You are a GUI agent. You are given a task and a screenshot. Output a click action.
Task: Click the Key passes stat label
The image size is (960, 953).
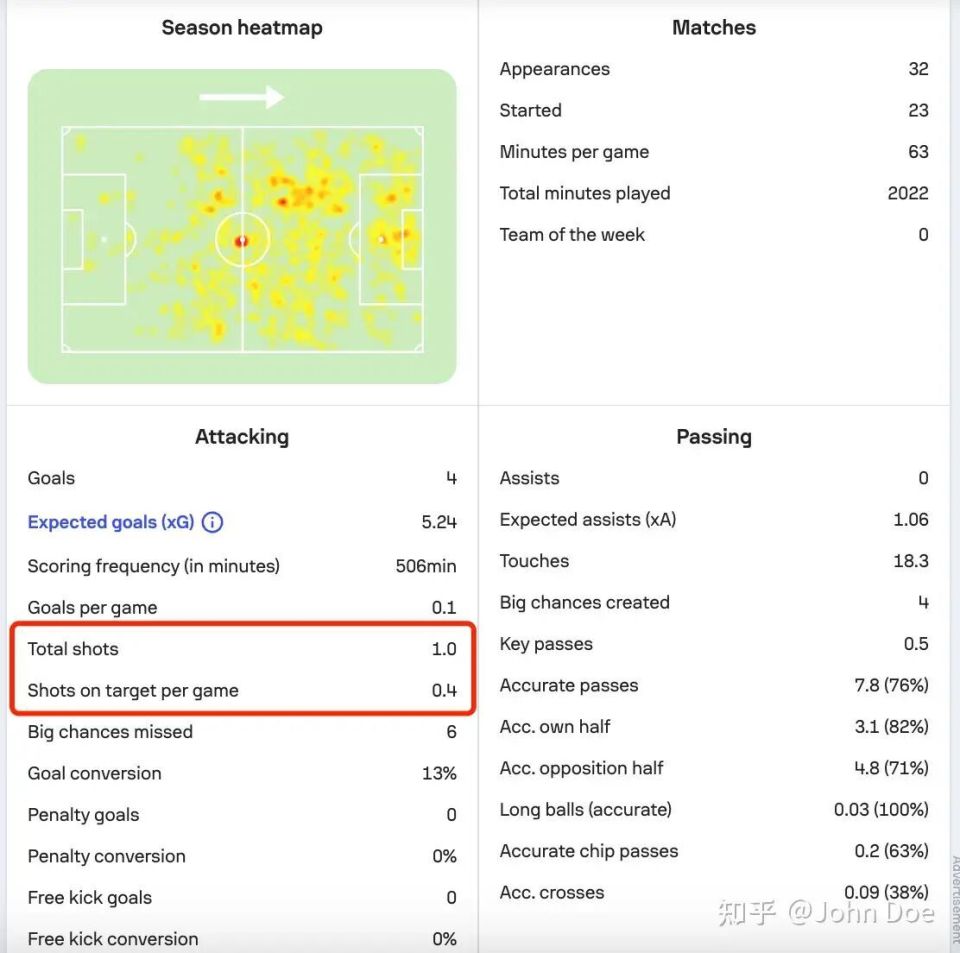pos(546,644)
